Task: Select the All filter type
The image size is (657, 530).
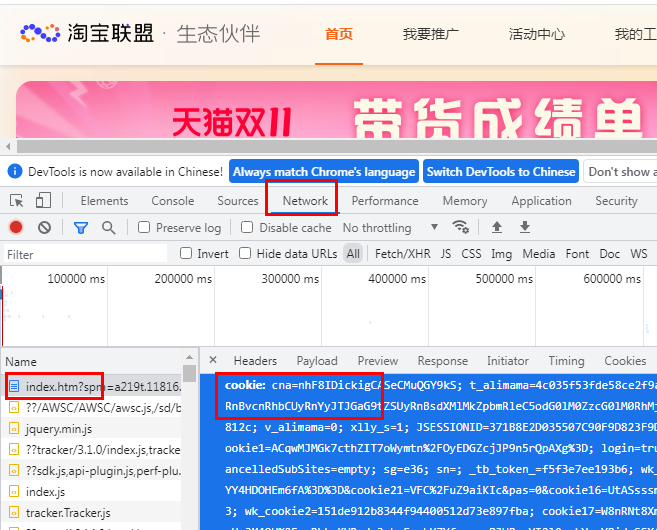Action: tap(353, 253)
